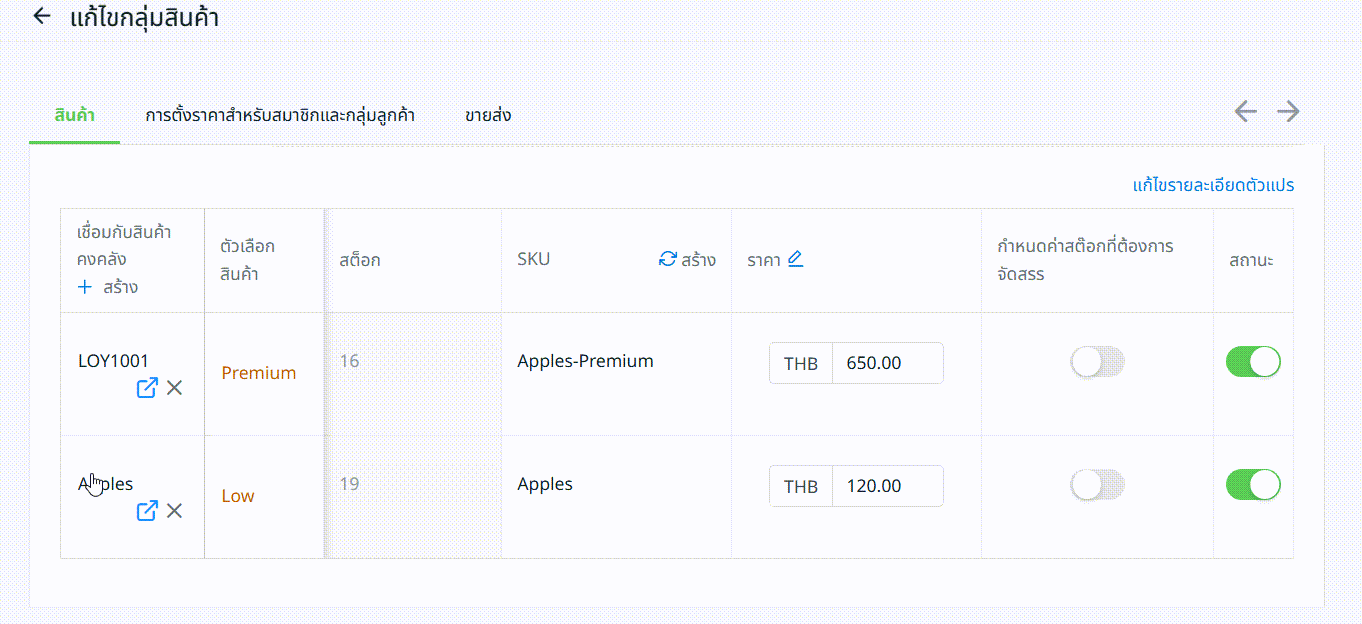Click the 650.00 price field
Viewport: 1362px width, 624px height.
pyautogui.click(x=888, y=363)
